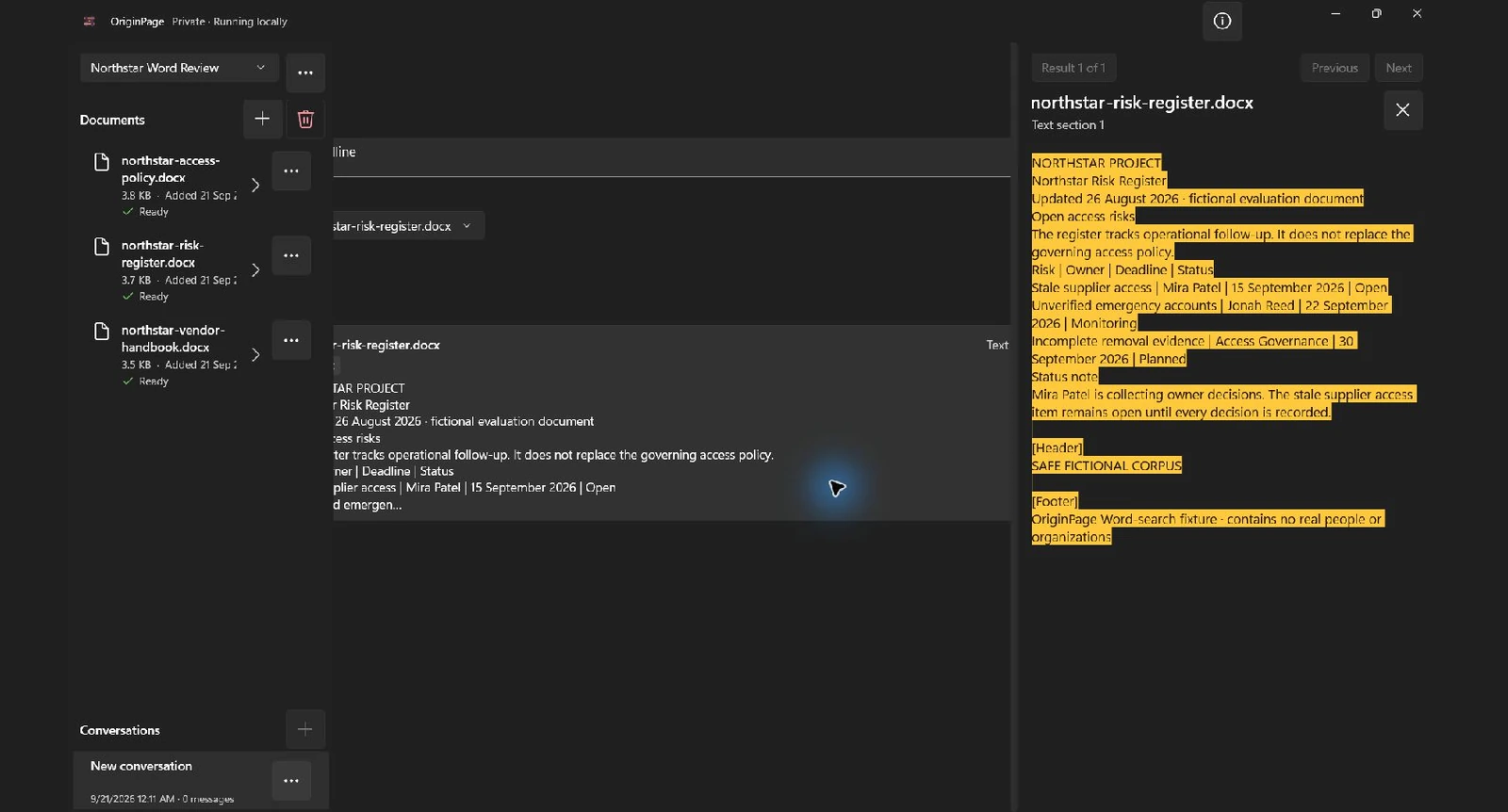Click file icon of northstar-access-policy.docx
The width and height of the screenshot is (1508, 812).
pyautogui.click(x=102, y=162)
